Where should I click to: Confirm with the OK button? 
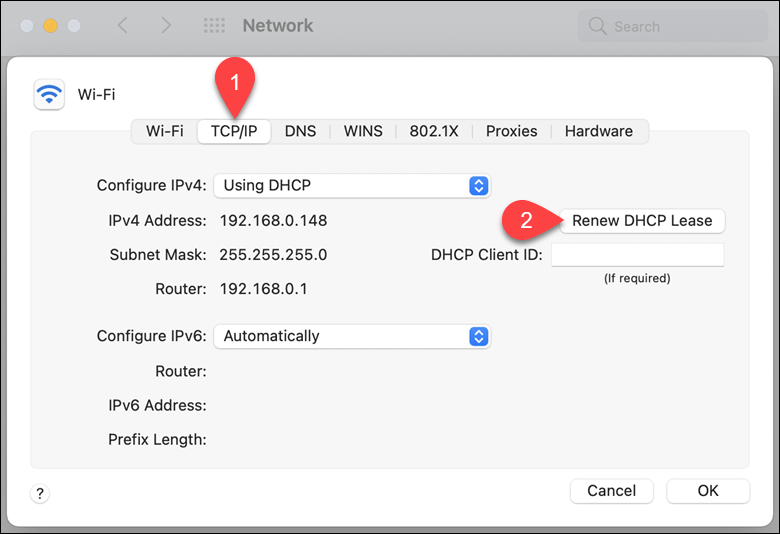[708, 491]
